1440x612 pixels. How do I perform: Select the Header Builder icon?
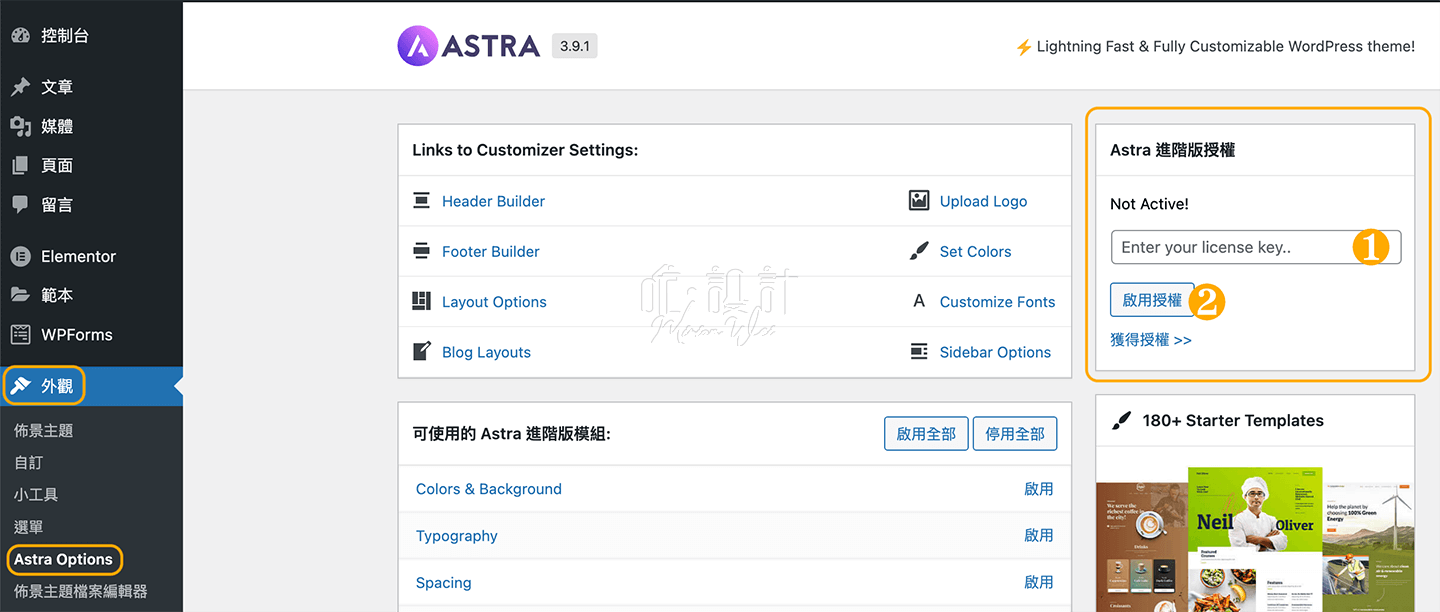[x=421, y=200]
